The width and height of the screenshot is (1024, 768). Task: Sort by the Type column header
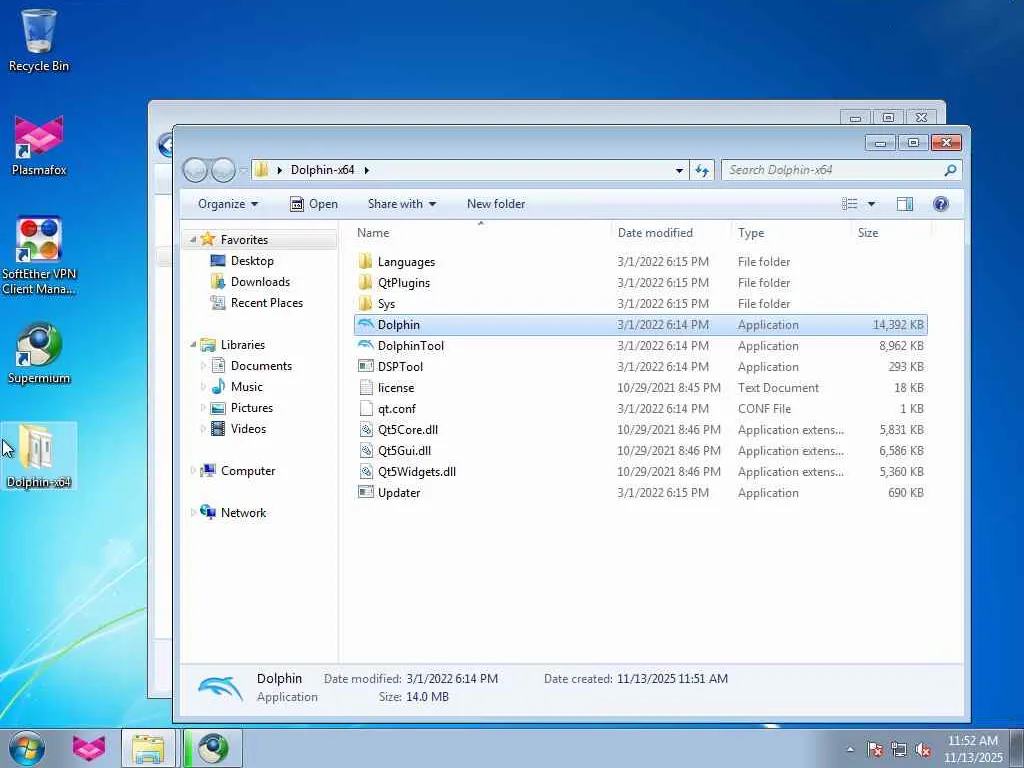792,232
